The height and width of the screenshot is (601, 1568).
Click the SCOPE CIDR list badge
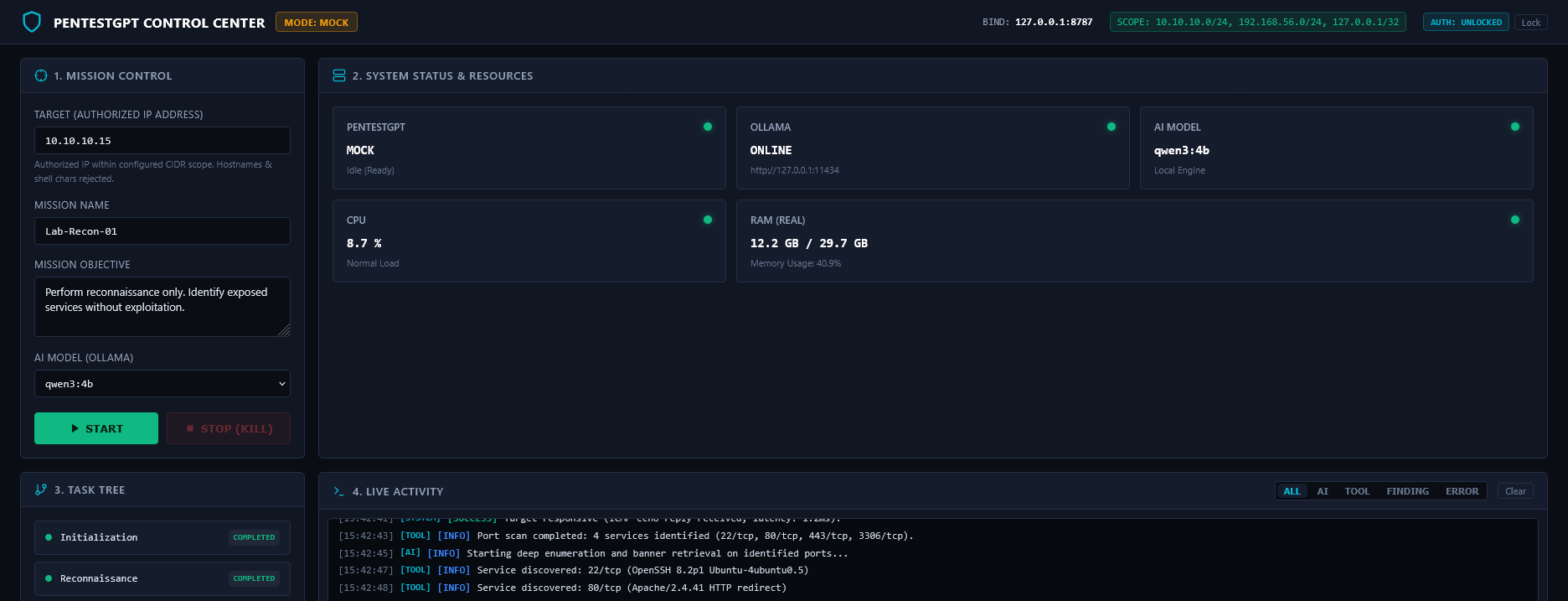click(1258, 23)
